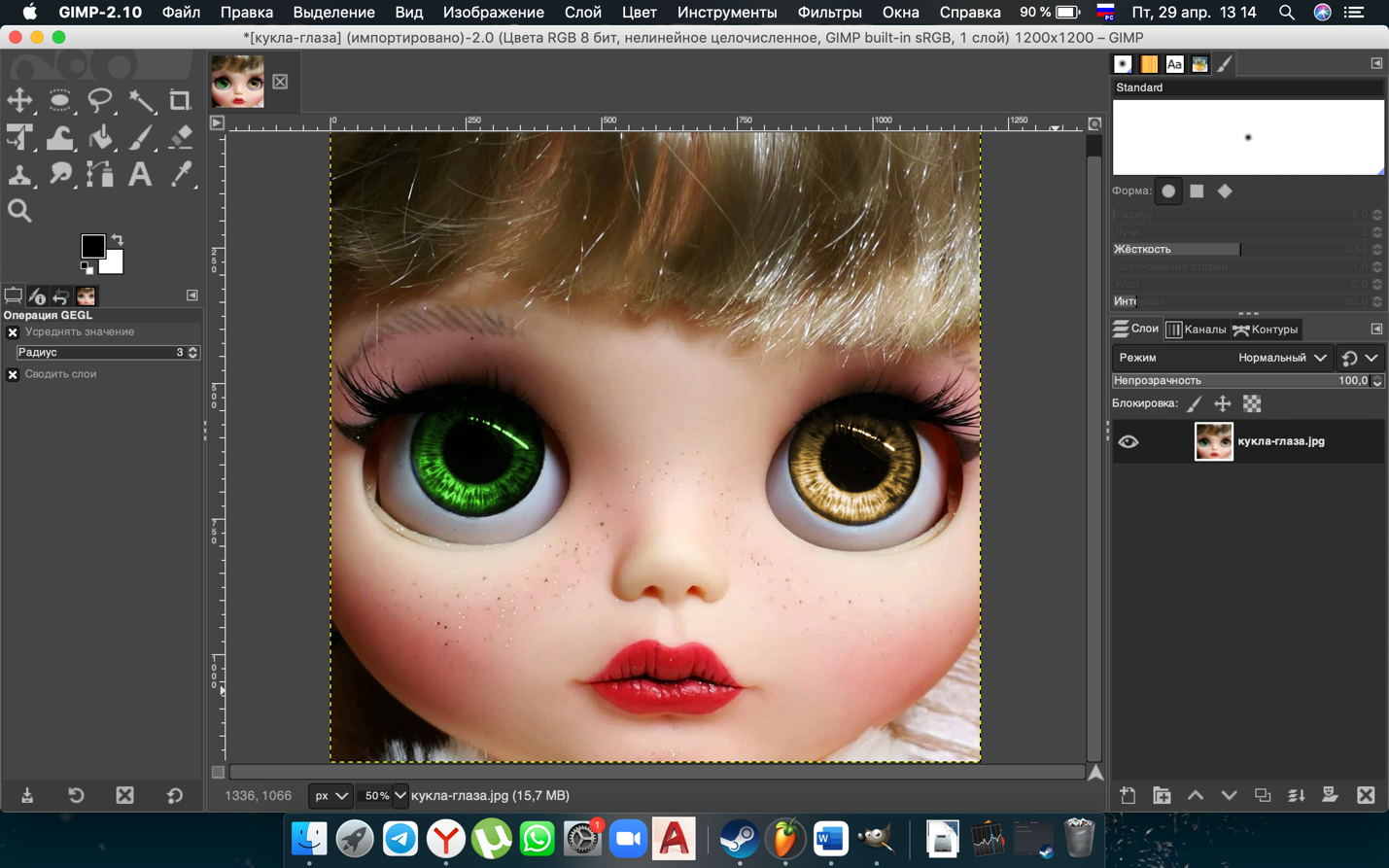
Task: Select the Move tool
Action: click(19, 100)
